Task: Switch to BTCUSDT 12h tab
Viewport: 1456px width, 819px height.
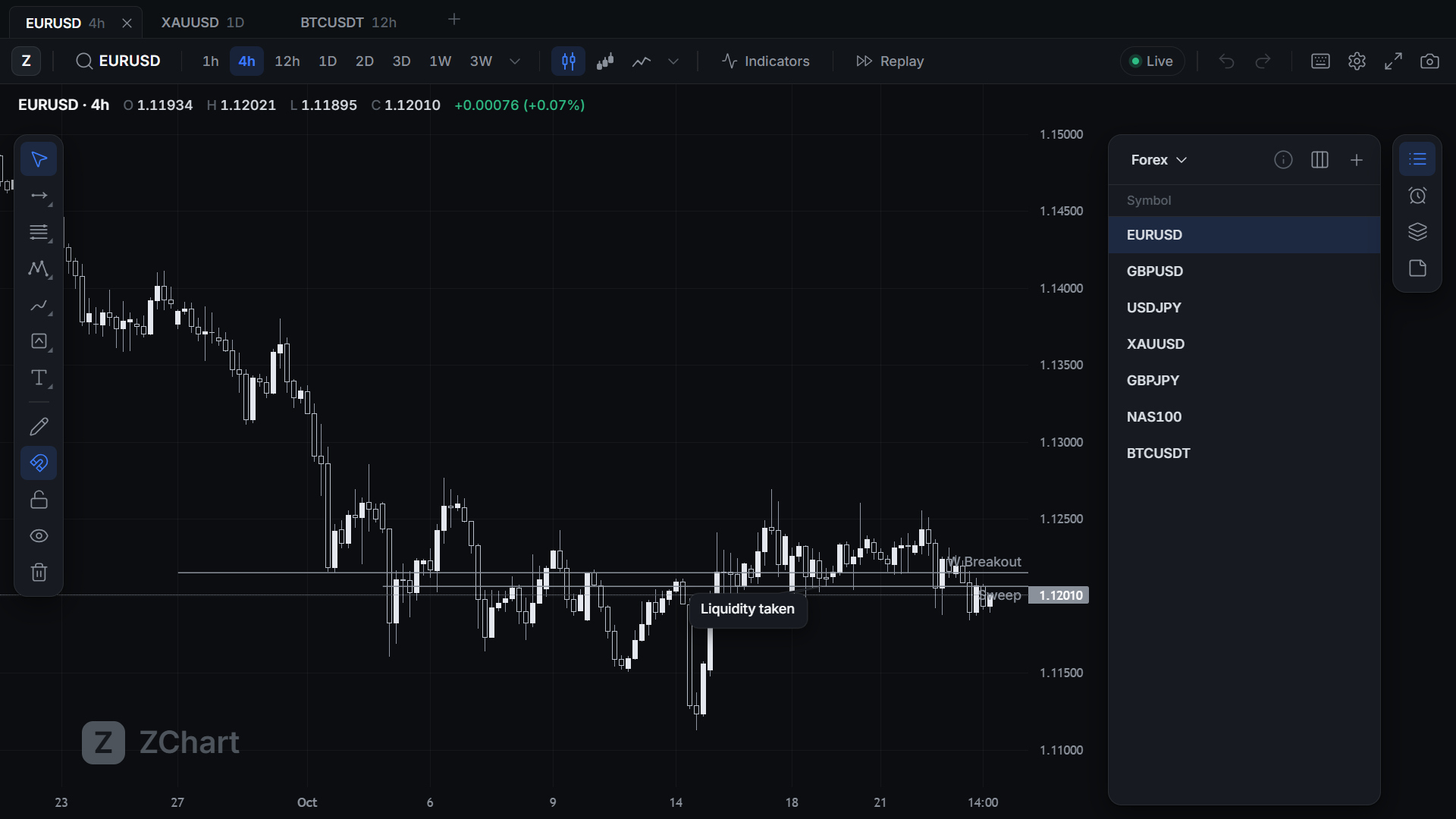Action: [x=348, y=23]
